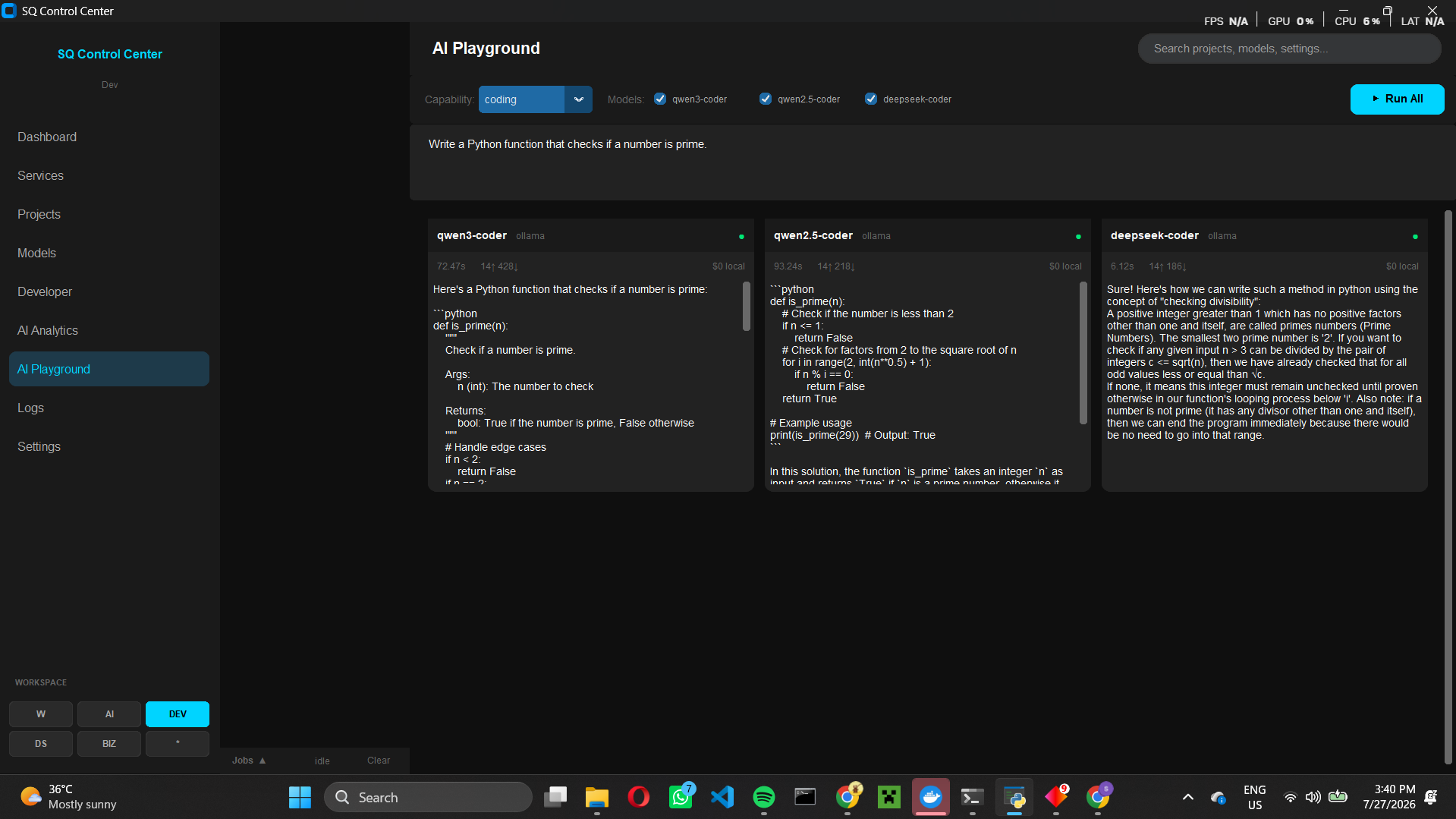Select the asterisk workspace button
Viewport: 1456px width, 819px height.
178,744
